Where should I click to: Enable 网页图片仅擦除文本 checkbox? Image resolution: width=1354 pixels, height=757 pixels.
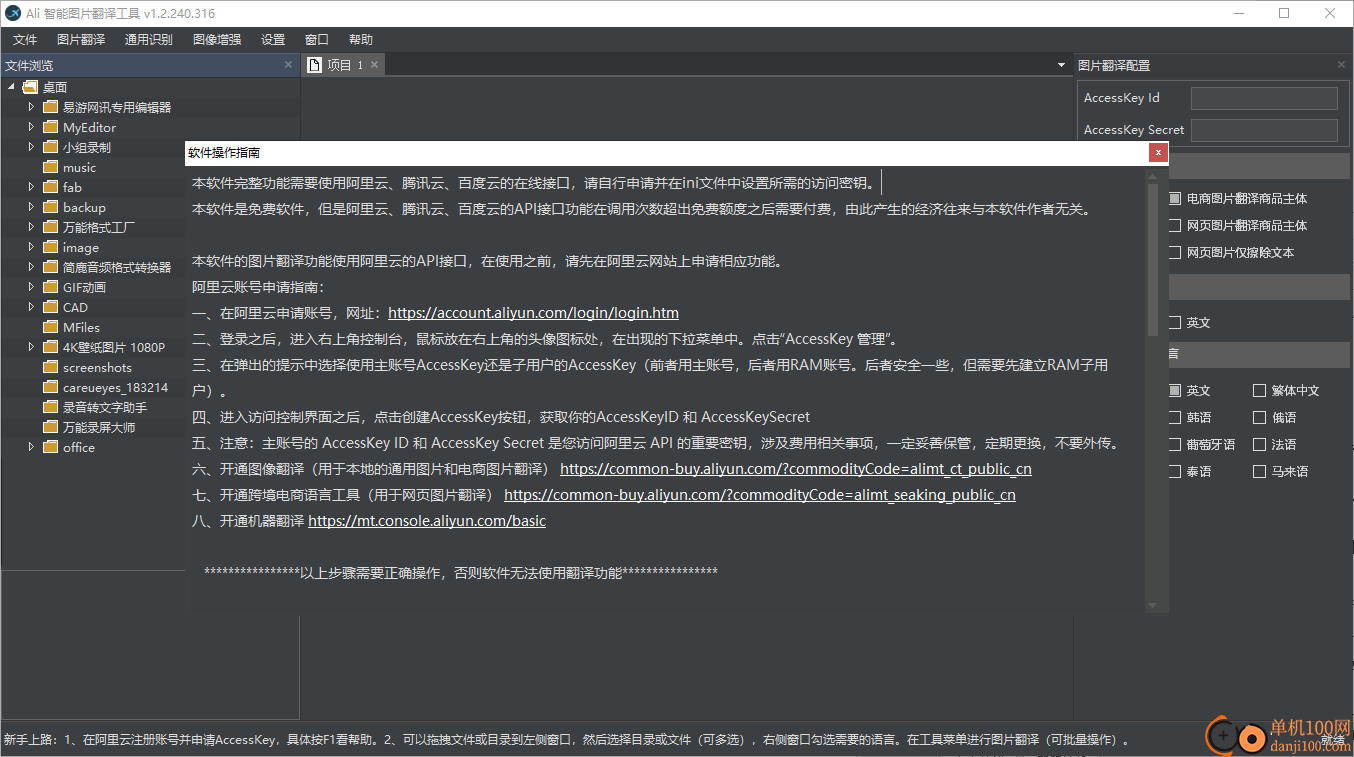point(1175,252)
